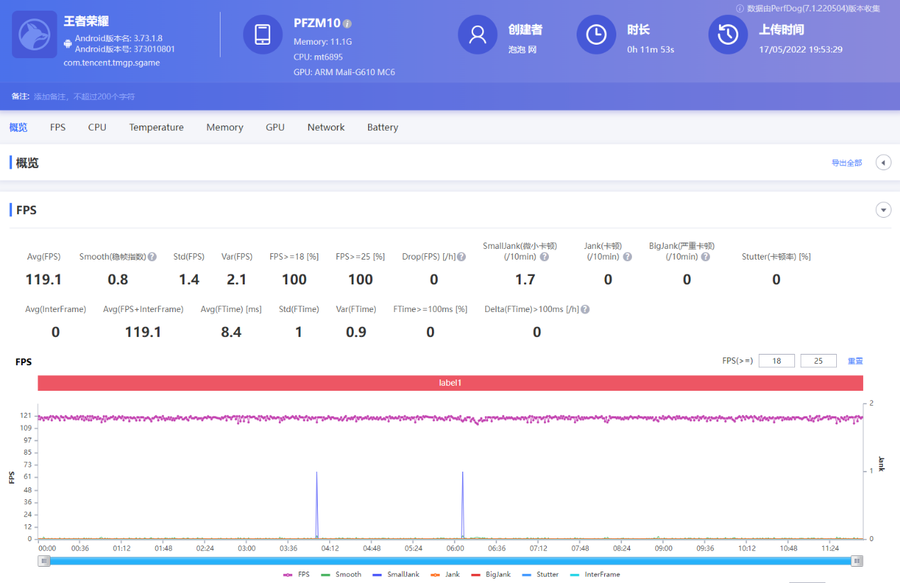Click the creator user profile icon

(x=477, y=35)
